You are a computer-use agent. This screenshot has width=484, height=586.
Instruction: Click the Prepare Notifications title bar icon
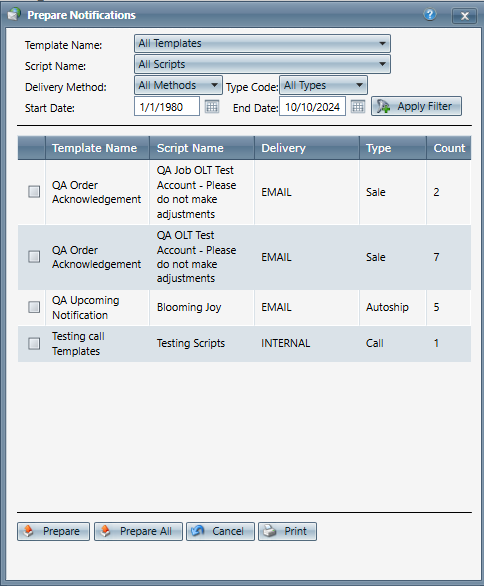click(14, 15)
